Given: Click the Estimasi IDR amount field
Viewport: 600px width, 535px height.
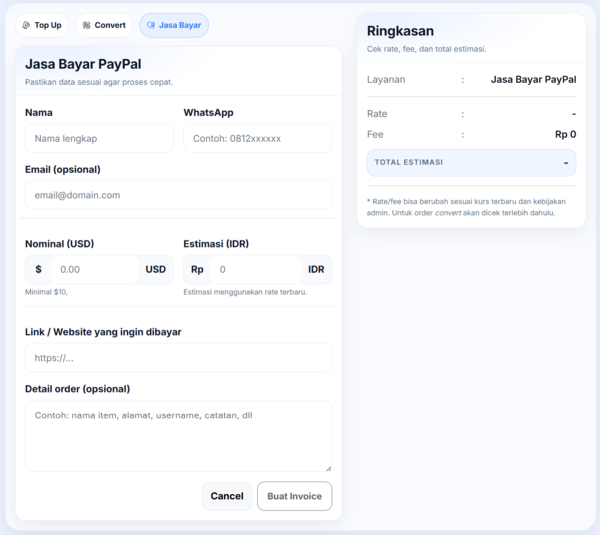Looking at the screenshot, I should 256,269.
